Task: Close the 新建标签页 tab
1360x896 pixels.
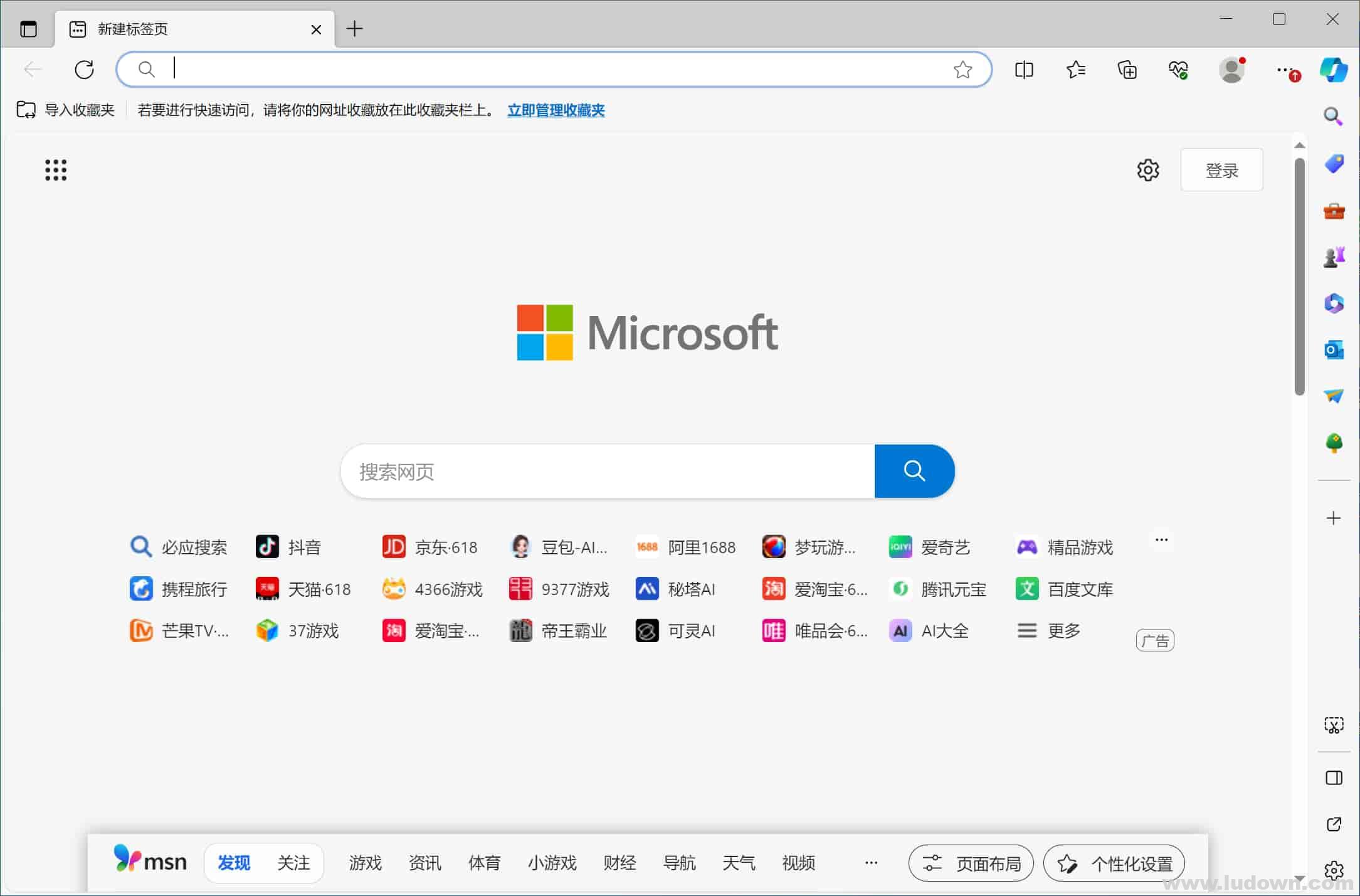Action: 316,29
